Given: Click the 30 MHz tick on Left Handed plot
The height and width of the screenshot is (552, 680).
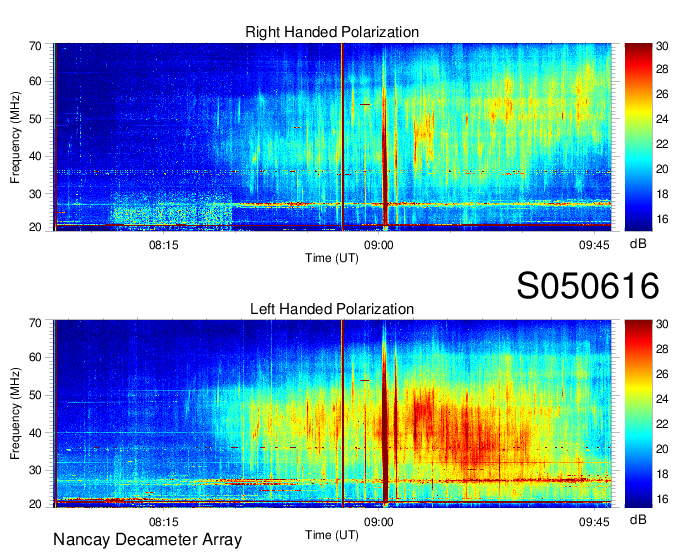Looking at the screenshot, I should 35,470.
